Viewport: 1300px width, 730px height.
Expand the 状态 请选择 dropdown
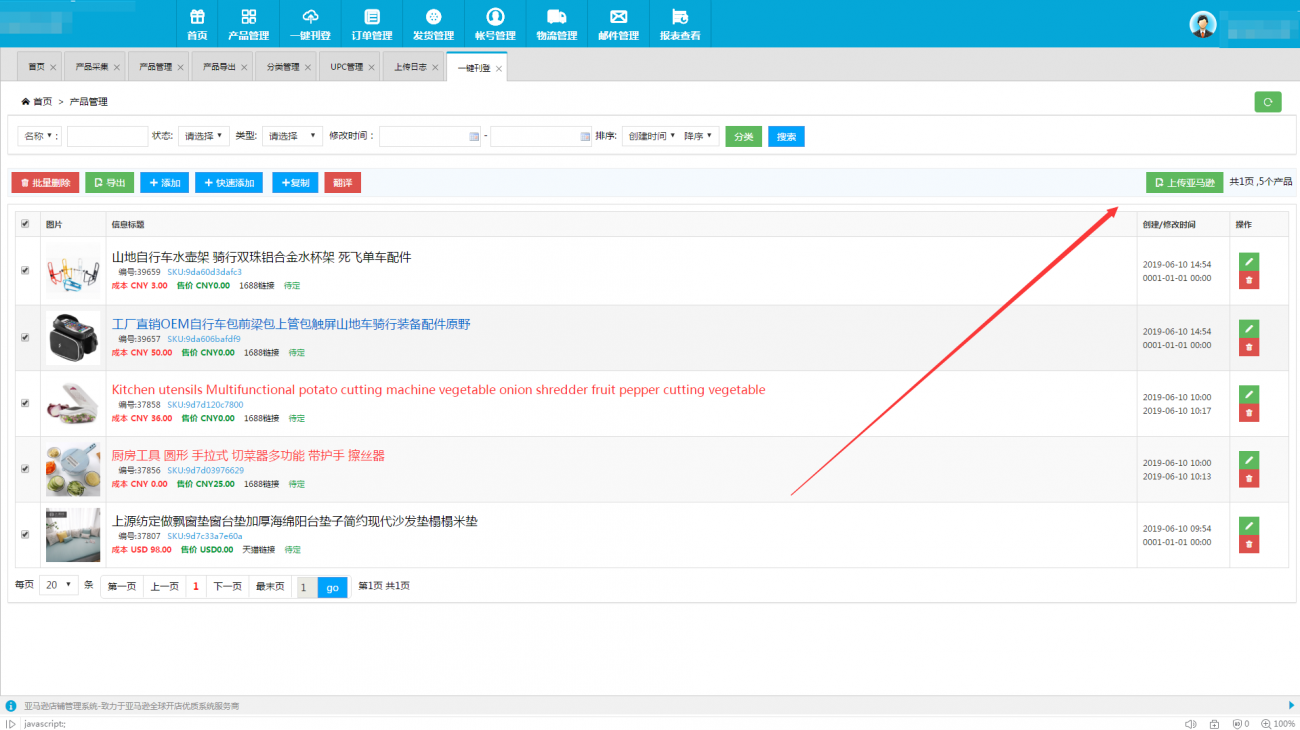point(203,136)
